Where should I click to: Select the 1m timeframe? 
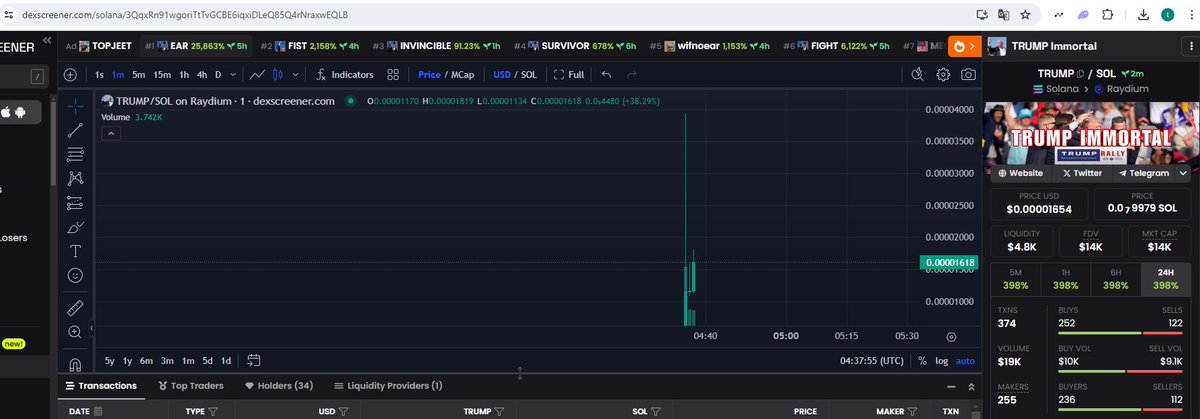pyautogui.click(x=118, y=74)
